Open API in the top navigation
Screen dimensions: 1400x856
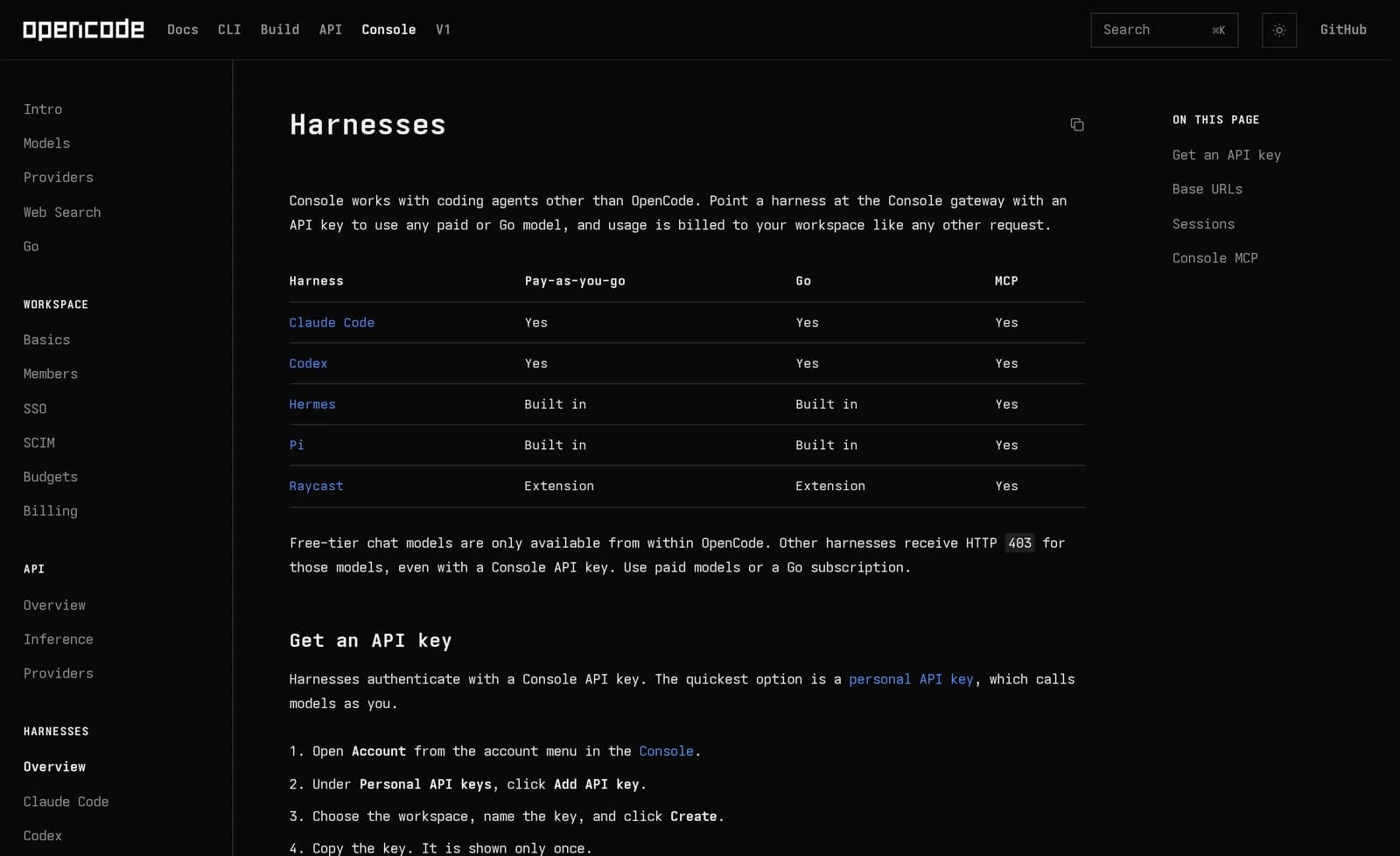[331, 30]
